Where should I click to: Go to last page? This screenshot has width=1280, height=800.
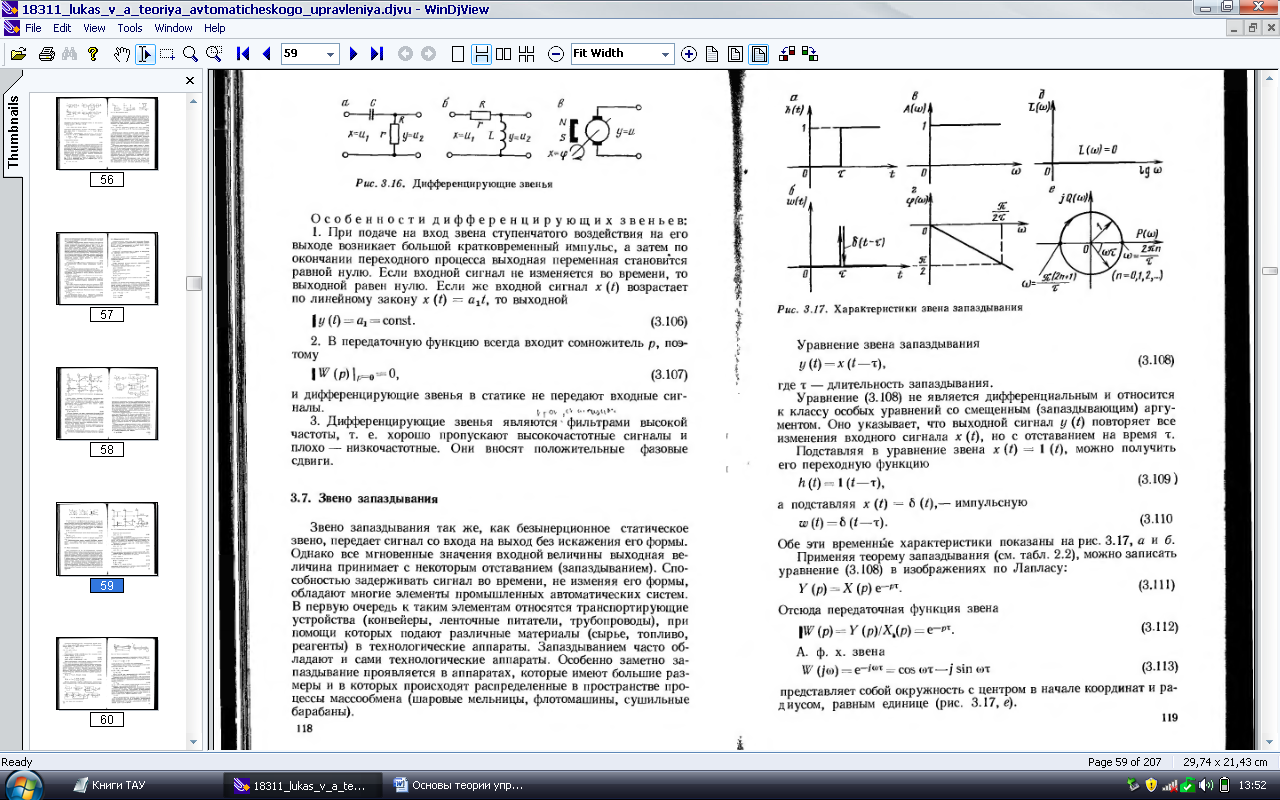[376, 54]
